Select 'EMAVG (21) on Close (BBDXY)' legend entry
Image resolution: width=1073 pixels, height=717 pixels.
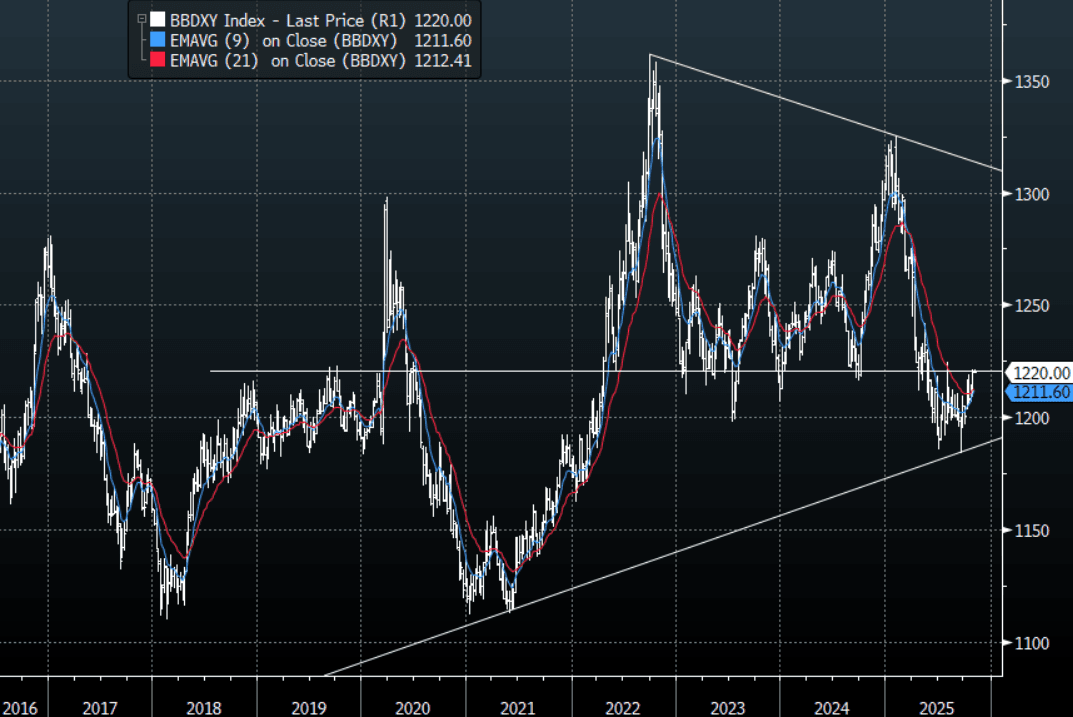287,61
